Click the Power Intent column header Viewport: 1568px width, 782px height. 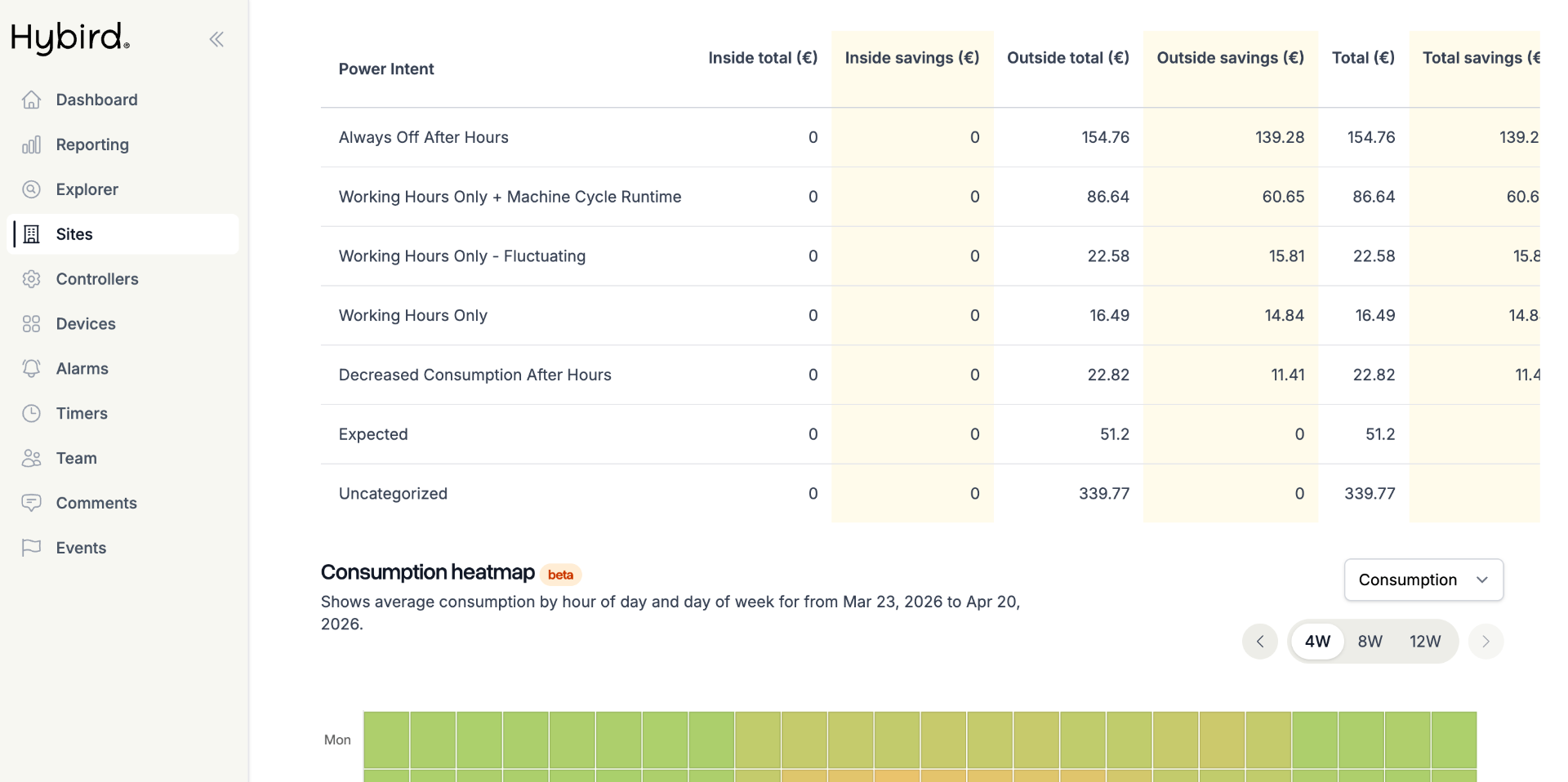coord(386,69)
